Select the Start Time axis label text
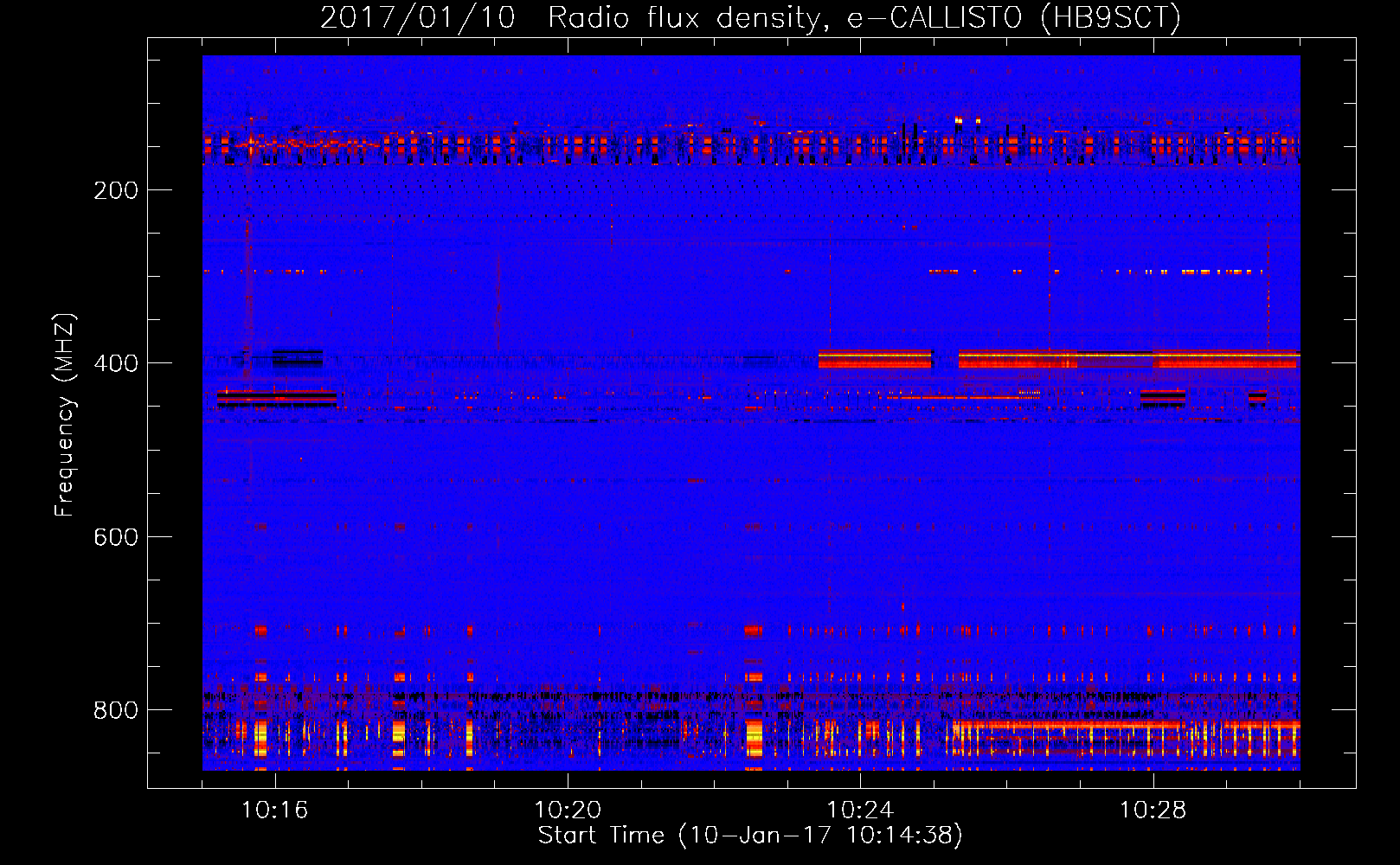 tap(750, 836)
